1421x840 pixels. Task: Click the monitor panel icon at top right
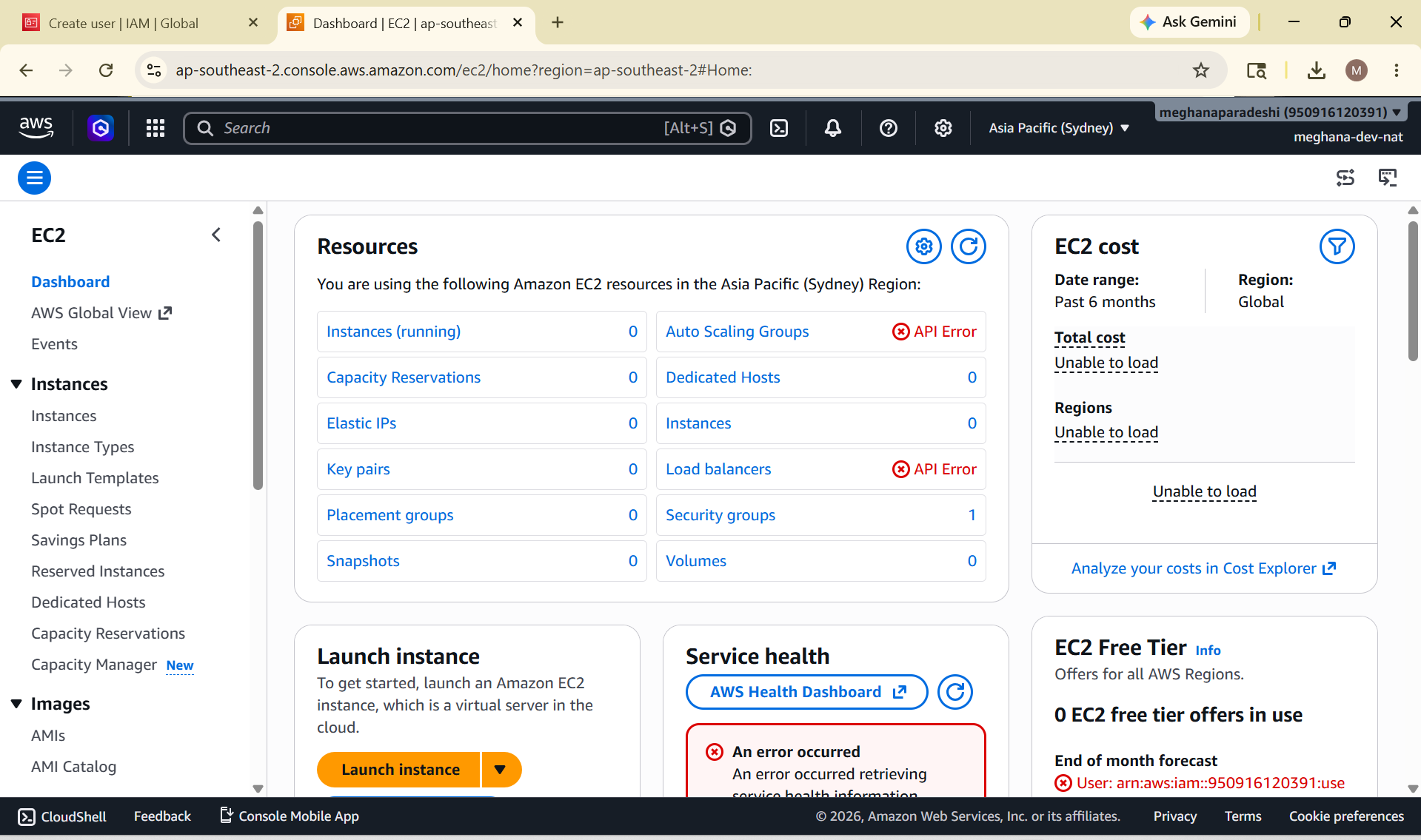click(x=1388, y=178)
